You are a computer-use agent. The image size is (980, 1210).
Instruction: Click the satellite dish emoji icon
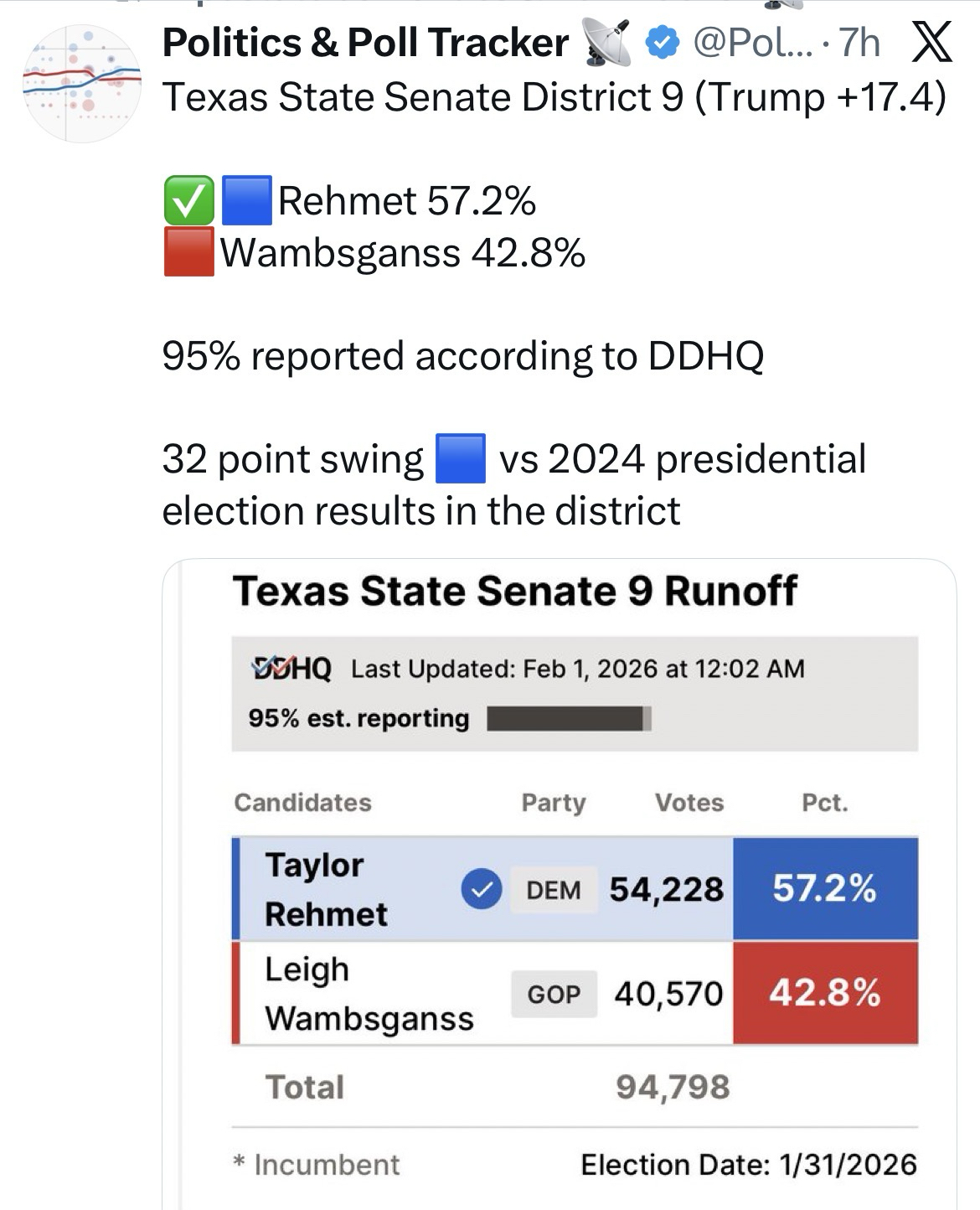[x=607, y=42]
